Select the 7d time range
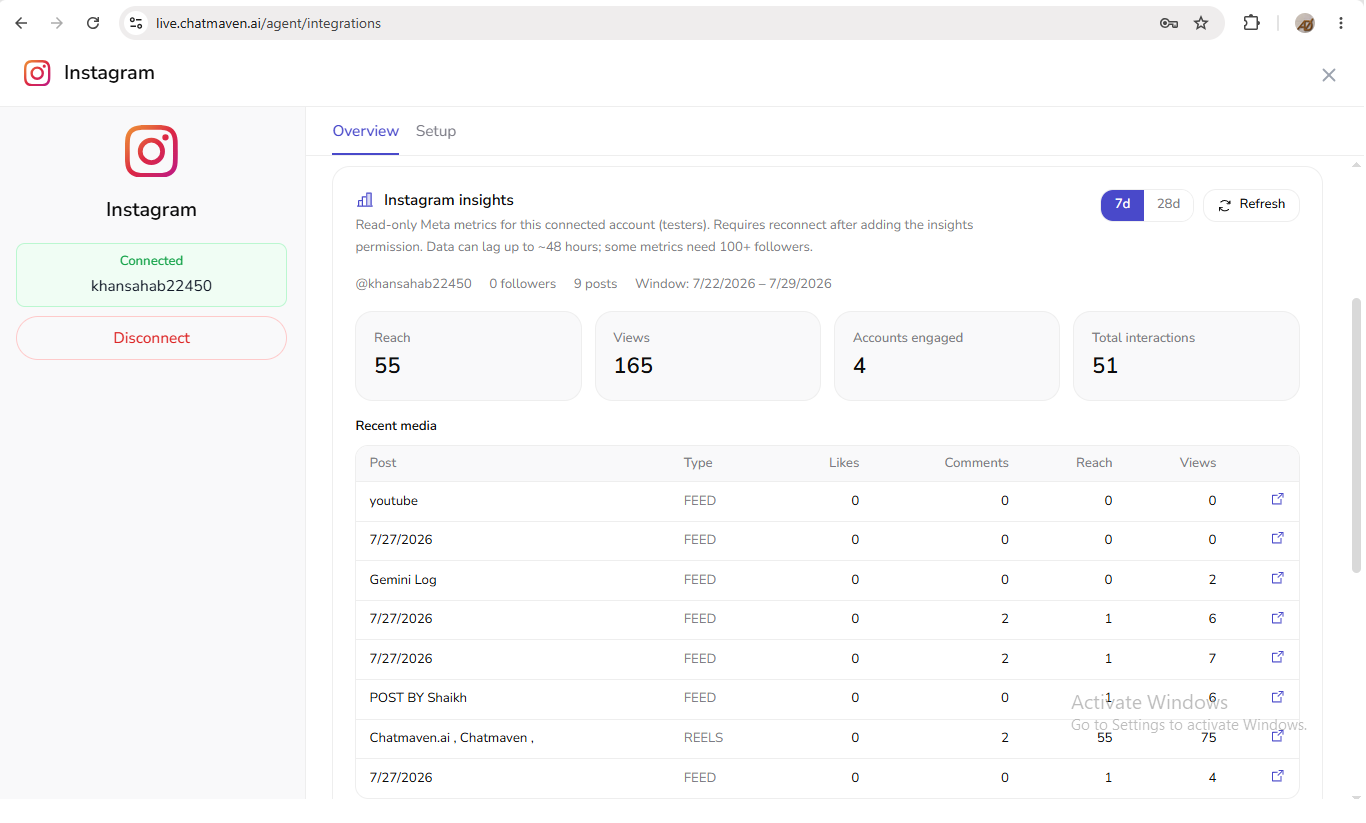Image resolution: width=1366 pixels, height=823 pixels. (x=1122, y=204)
